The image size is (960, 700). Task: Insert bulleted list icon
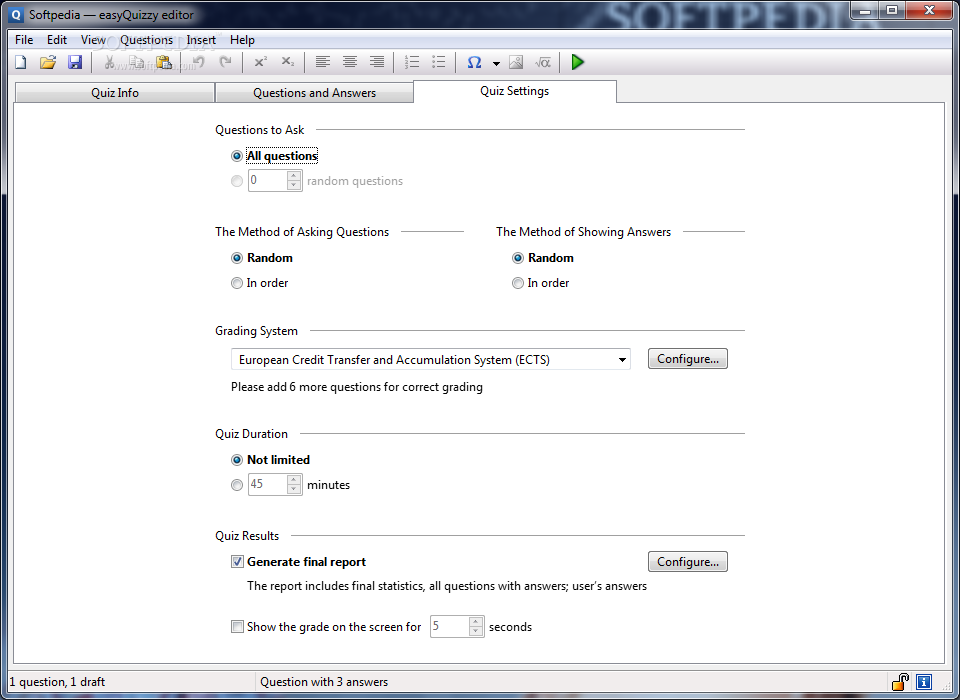438,62
